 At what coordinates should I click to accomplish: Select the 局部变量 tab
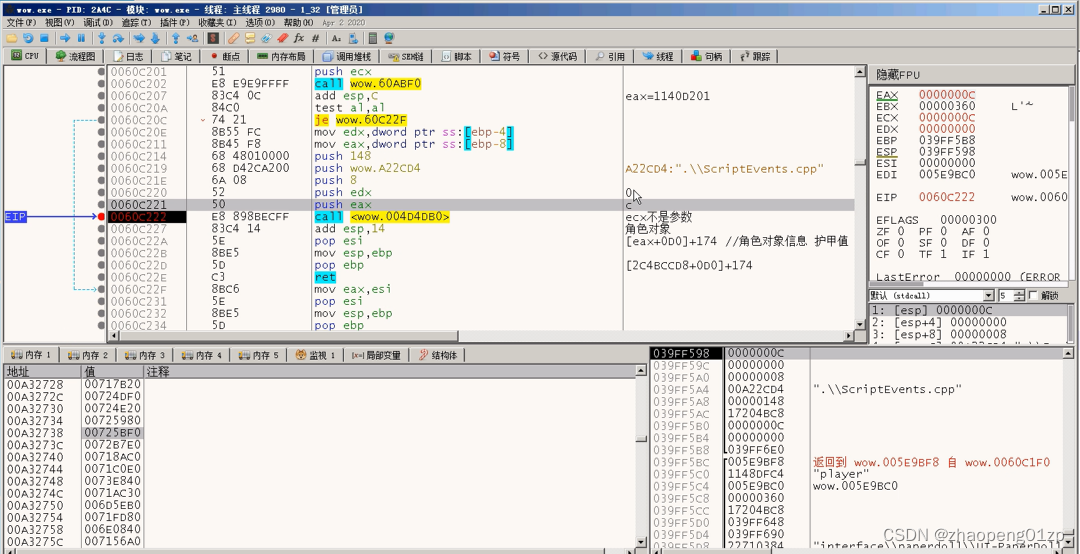tap(376, 356)
